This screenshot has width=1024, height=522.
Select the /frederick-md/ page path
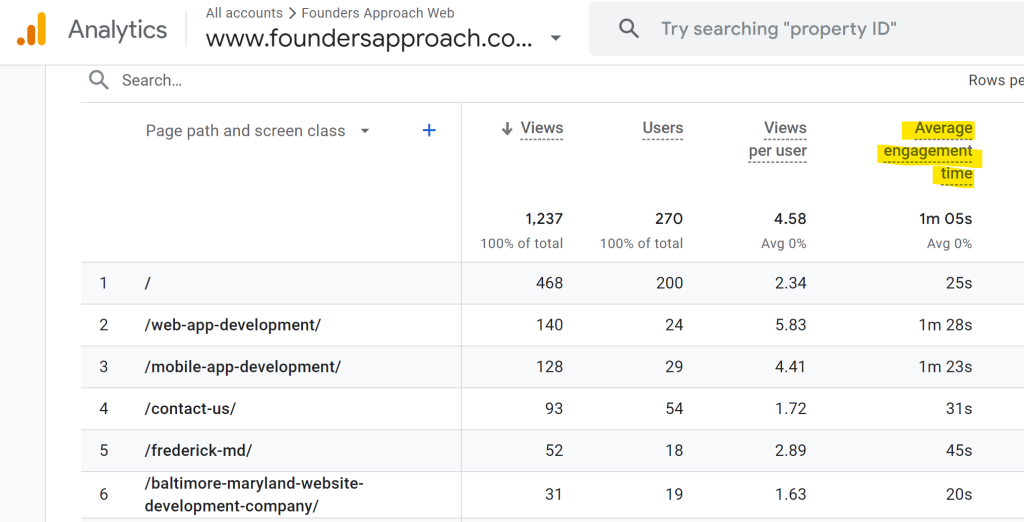click(x=198, y=450)
